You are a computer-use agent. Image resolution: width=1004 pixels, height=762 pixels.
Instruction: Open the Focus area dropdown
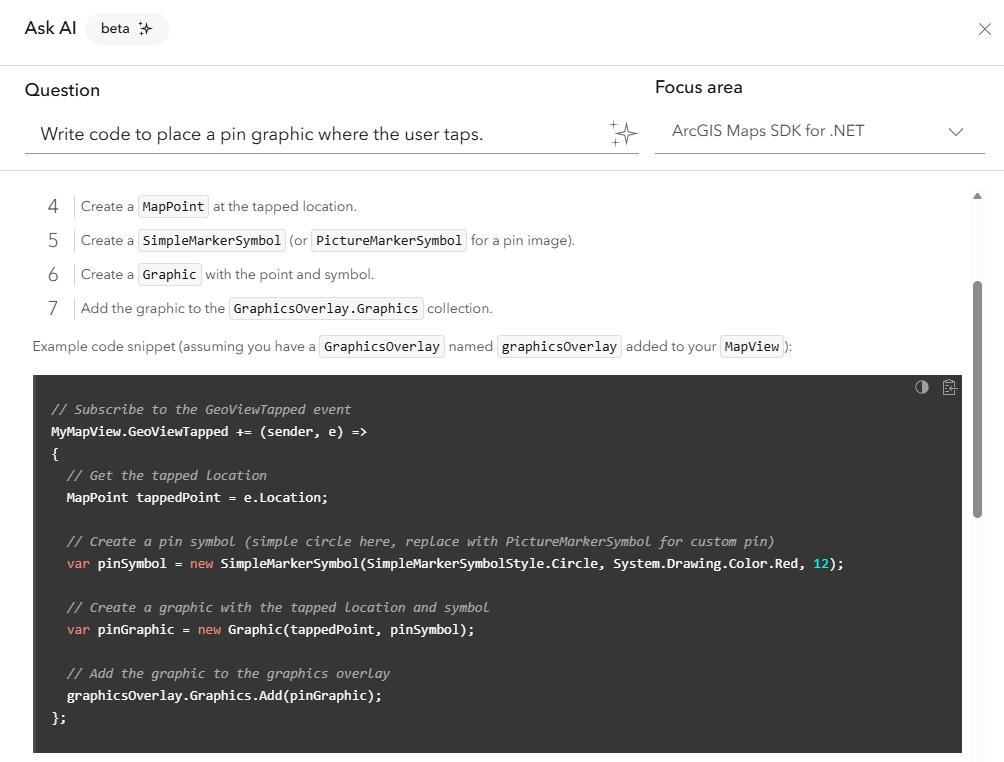[819, 131]
